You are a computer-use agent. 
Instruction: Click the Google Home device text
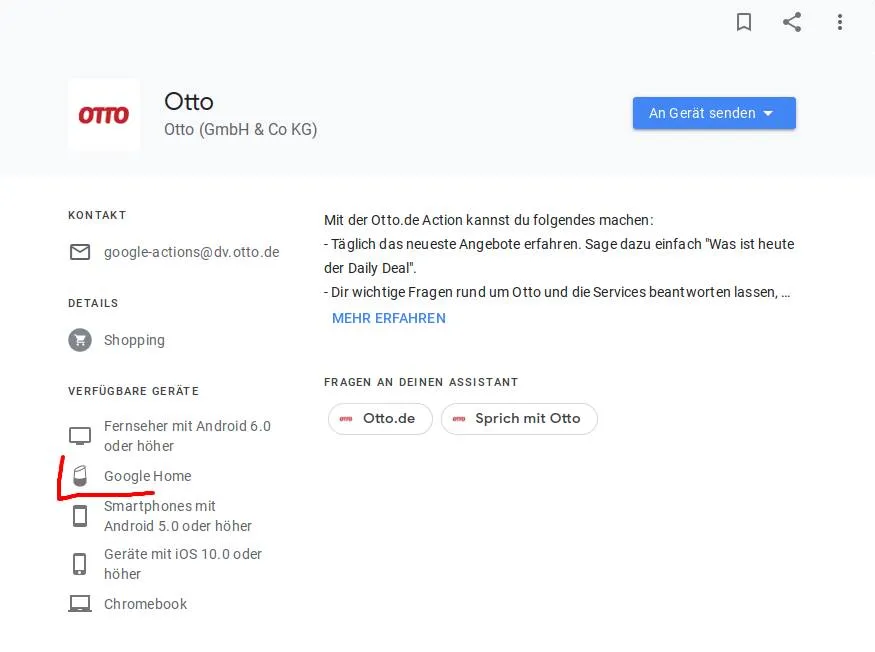[148, 476]
